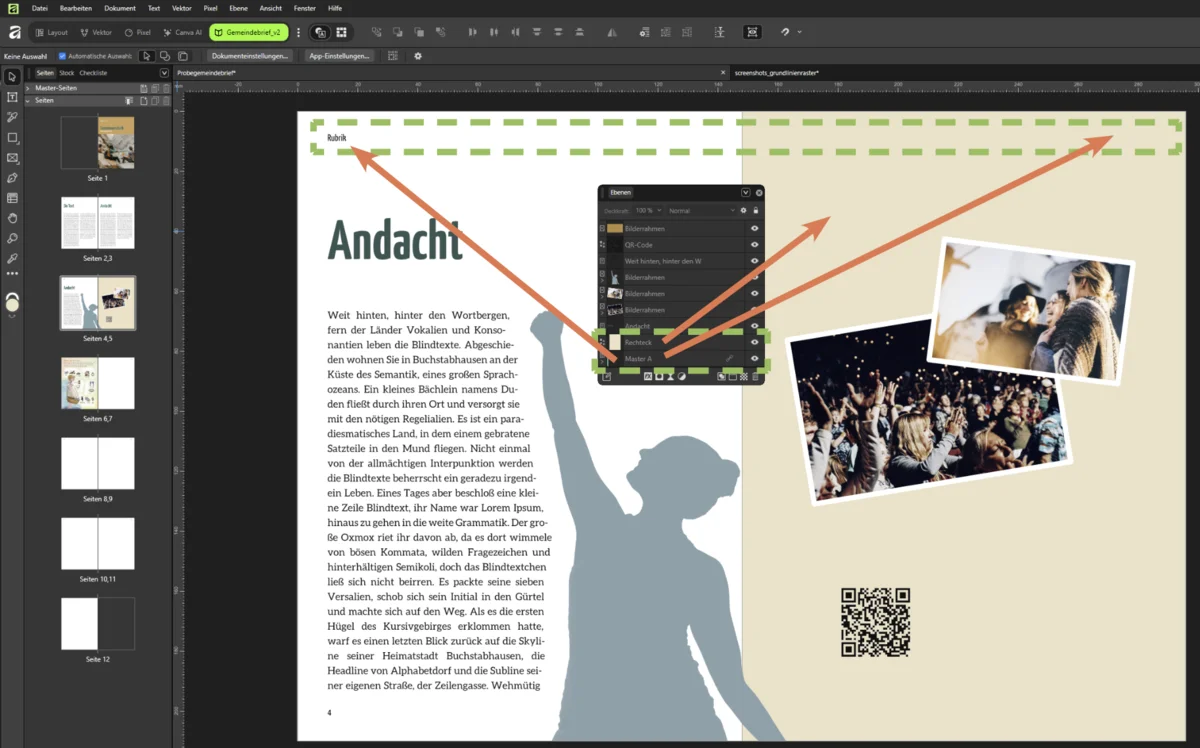Open the Bearbeiten menu
Image resolution: width=1200 pixels, height=748 pixels.
pyautogui.click(x=76, y=8)
